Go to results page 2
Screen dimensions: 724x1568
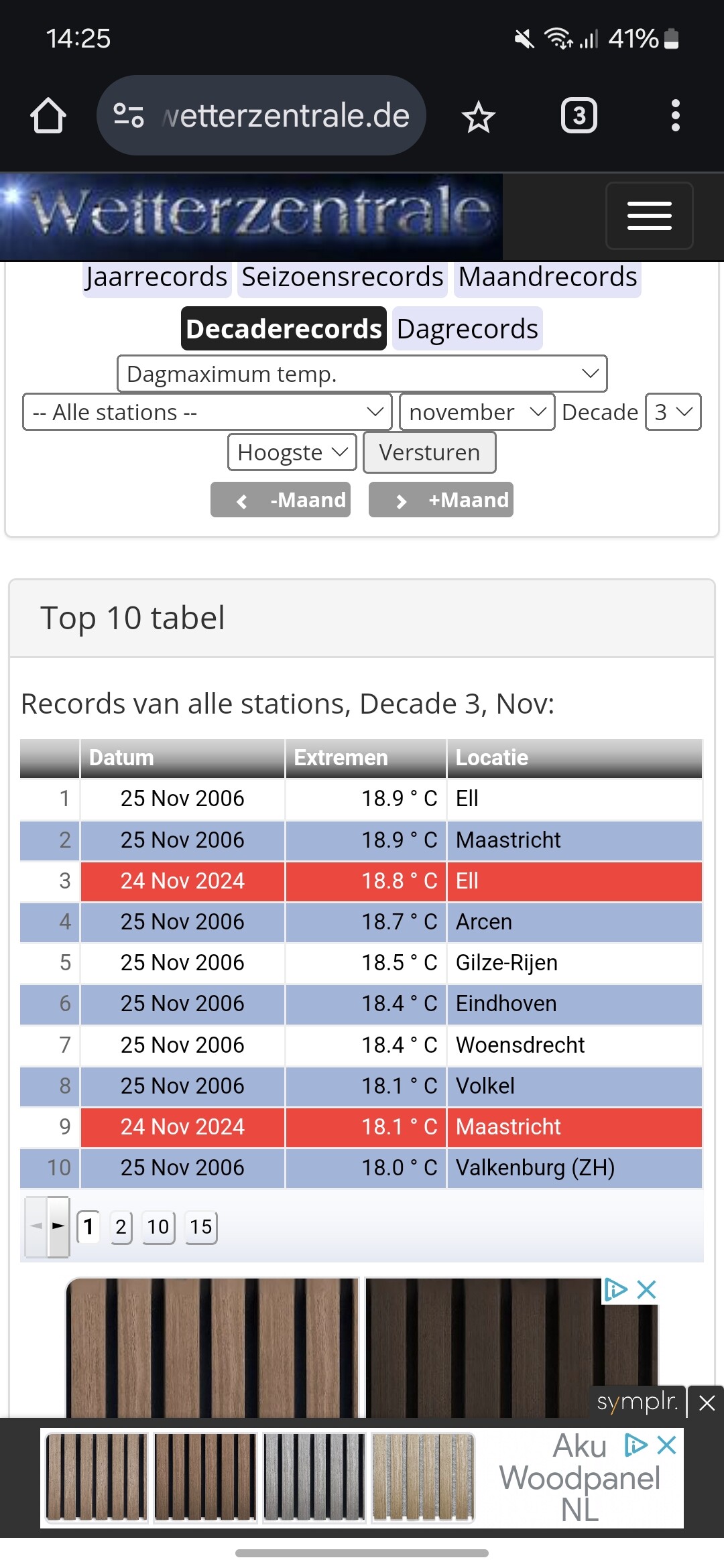[x=121, y=1227]
